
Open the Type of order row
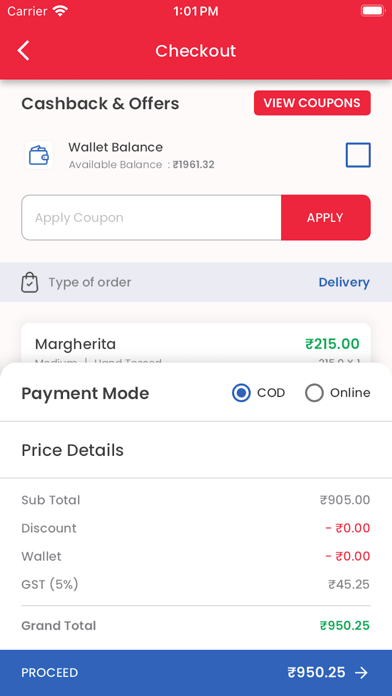(x=196, y=282)
